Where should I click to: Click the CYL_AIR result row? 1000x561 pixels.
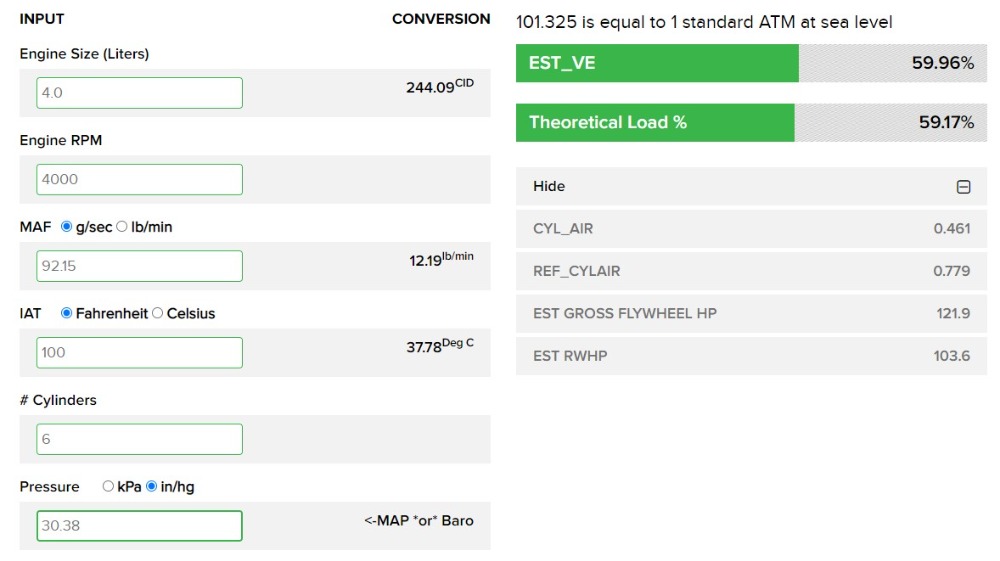tap(750, 229)
